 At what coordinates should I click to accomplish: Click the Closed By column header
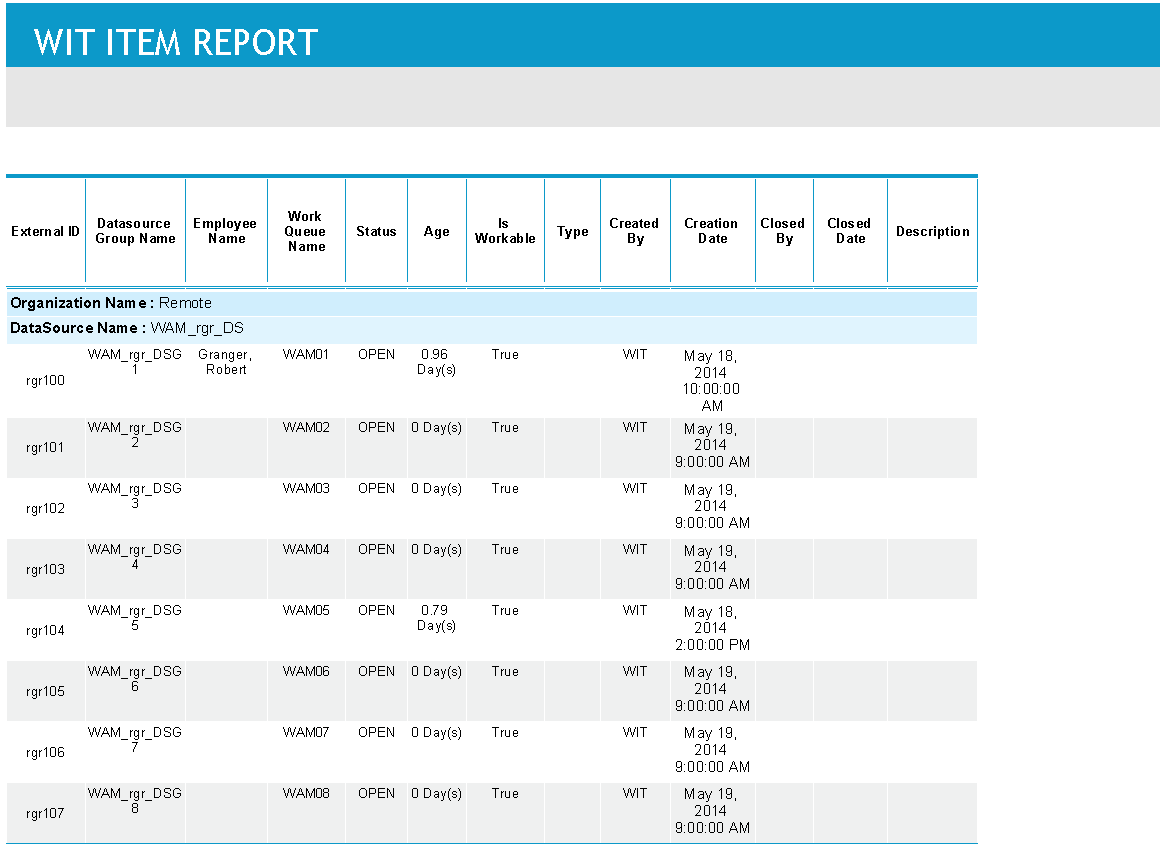click(783, 232)
